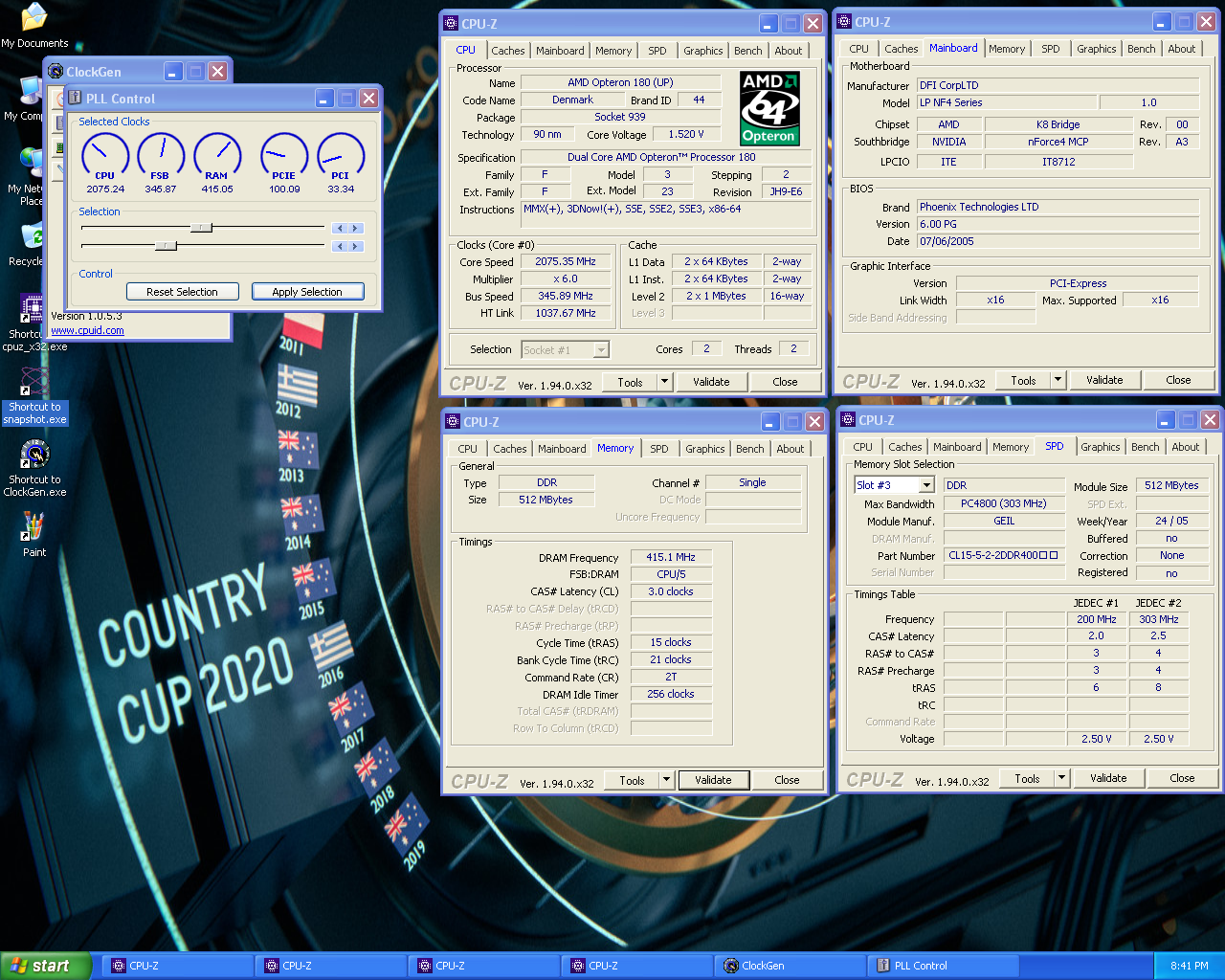Open Shortcut to snapshot.exe icon

34,396
